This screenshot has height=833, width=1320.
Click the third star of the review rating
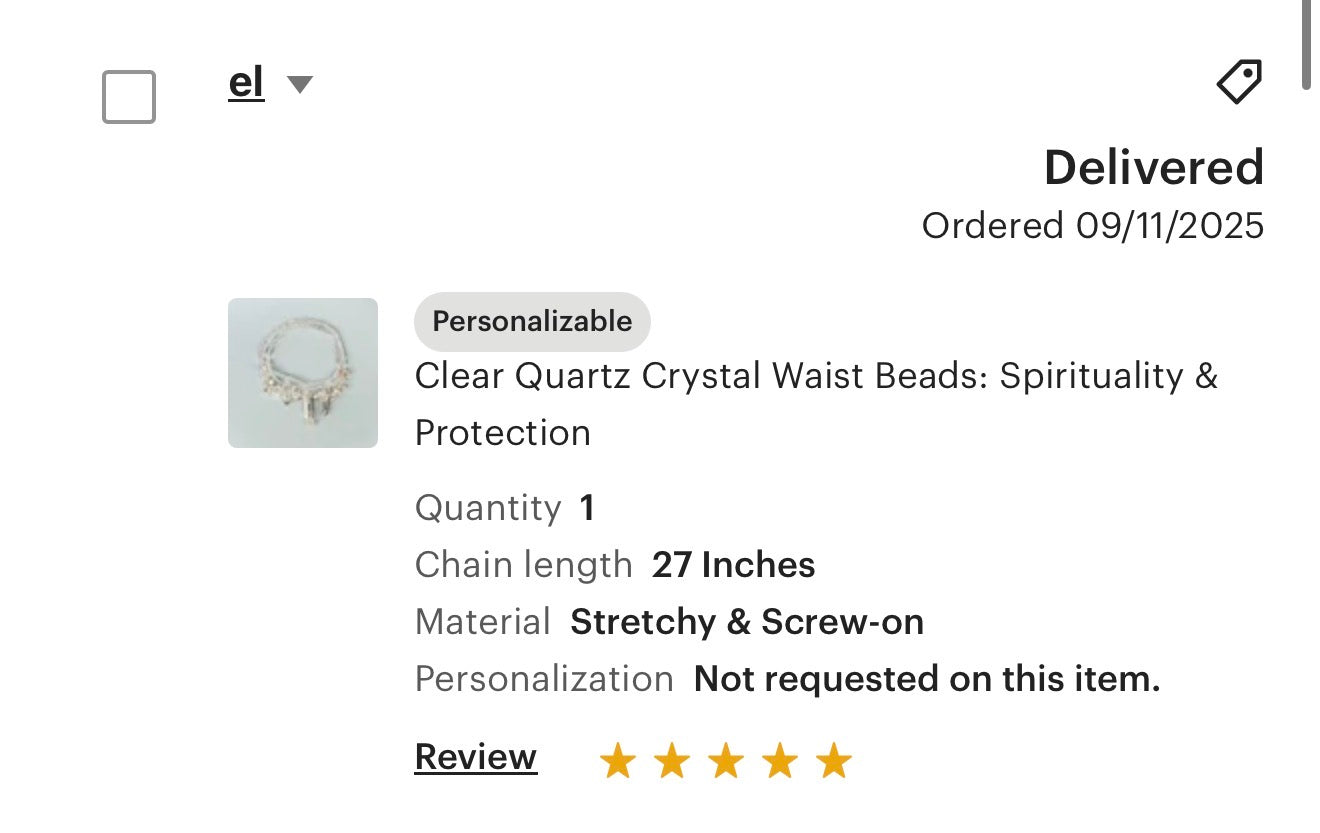click(727, 760)
